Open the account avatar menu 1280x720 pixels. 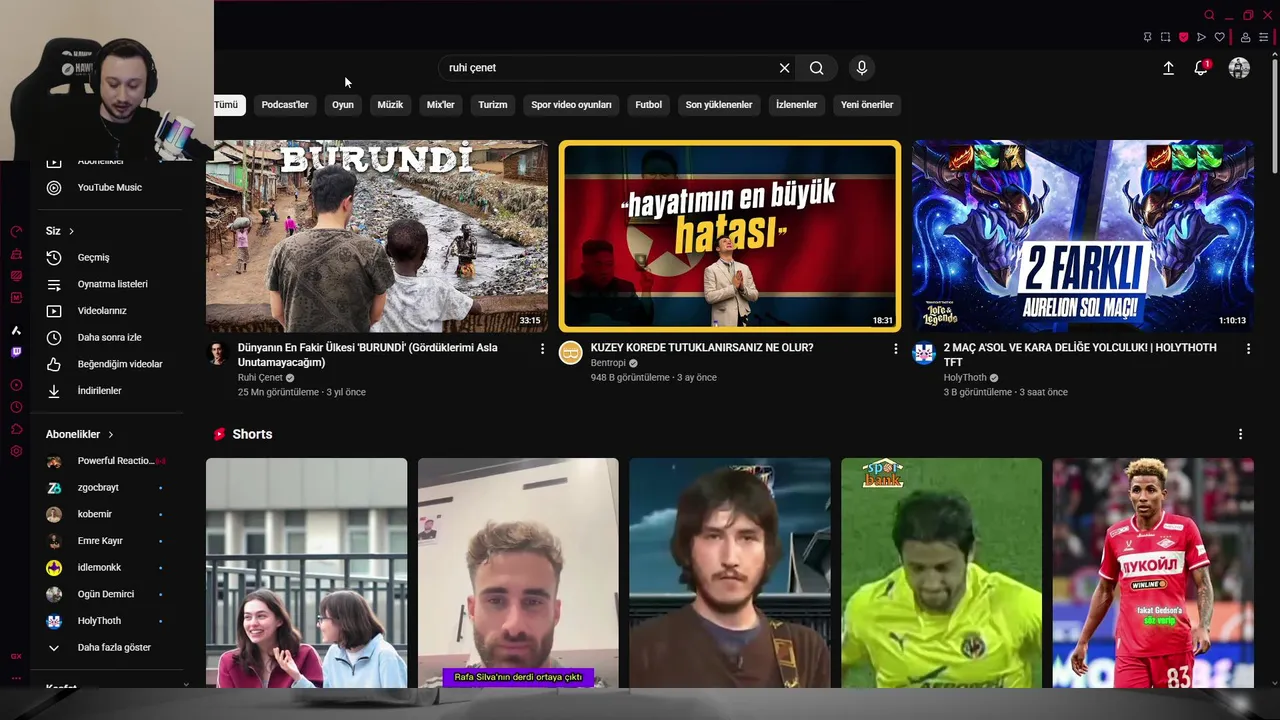(x=1239, y=68)
